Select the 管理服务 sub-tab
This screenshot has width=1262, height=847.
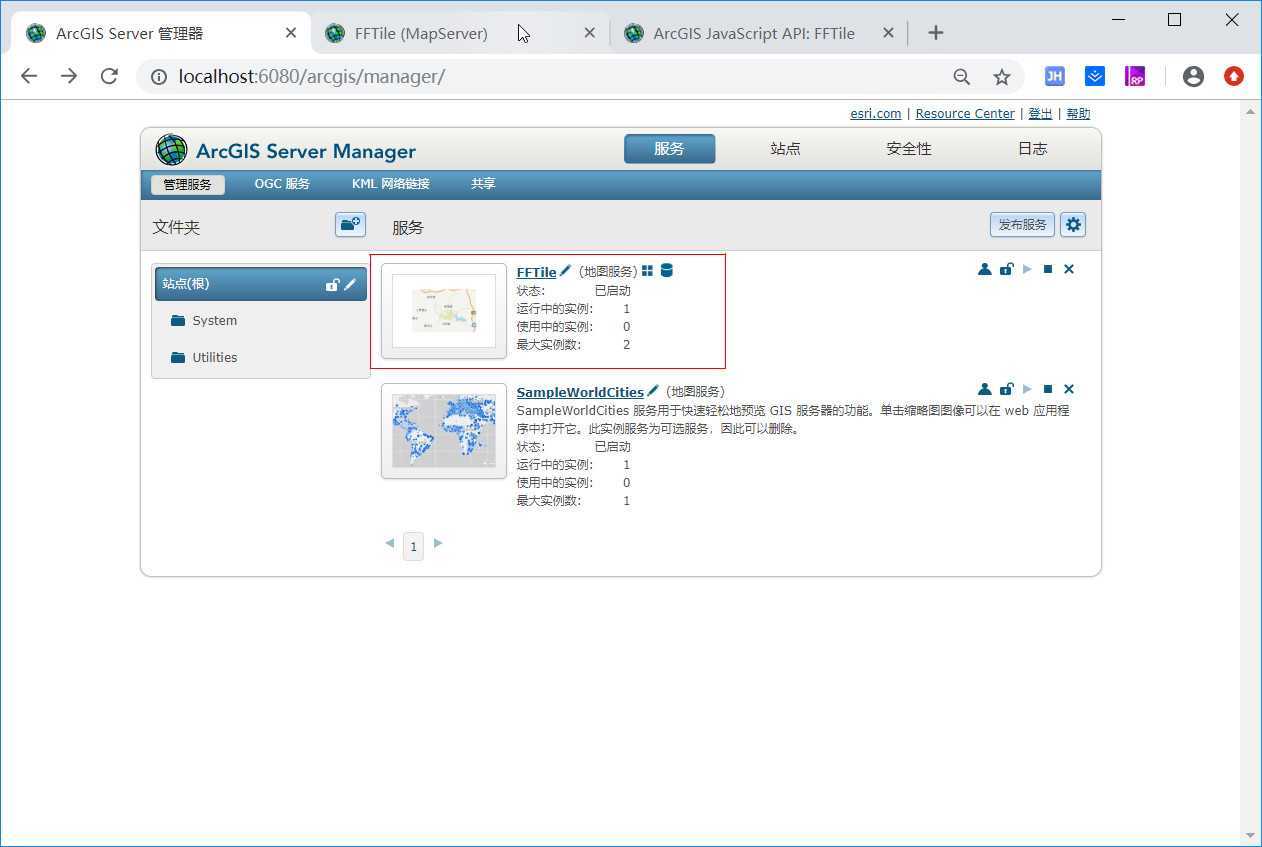point(188,184)
